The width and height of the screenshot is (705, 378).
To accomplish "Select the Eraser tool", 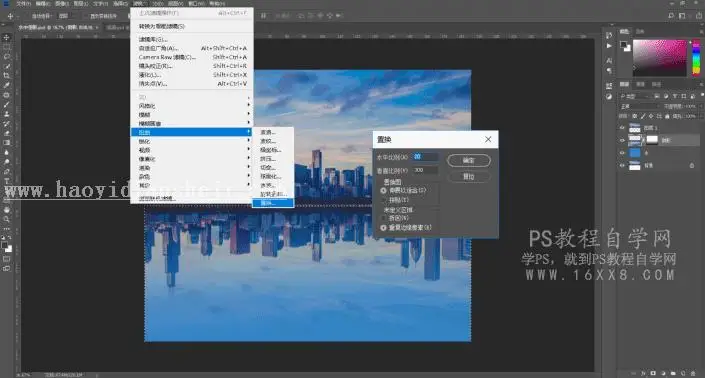I will point(7,133).
